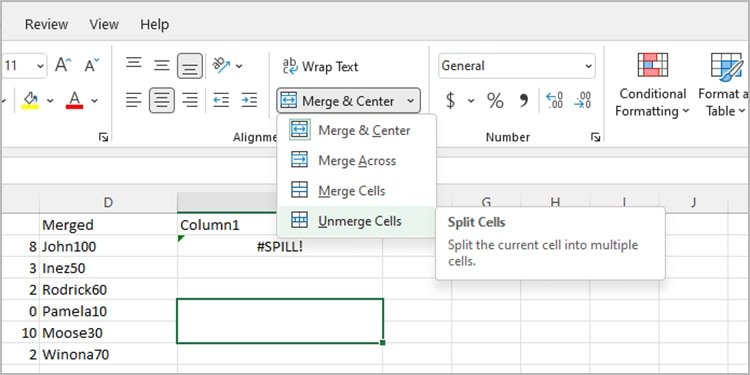The width and height of the screenshot is (750, 375).
Task: Choose Merge Across menu option
Action: pos(356,160)
